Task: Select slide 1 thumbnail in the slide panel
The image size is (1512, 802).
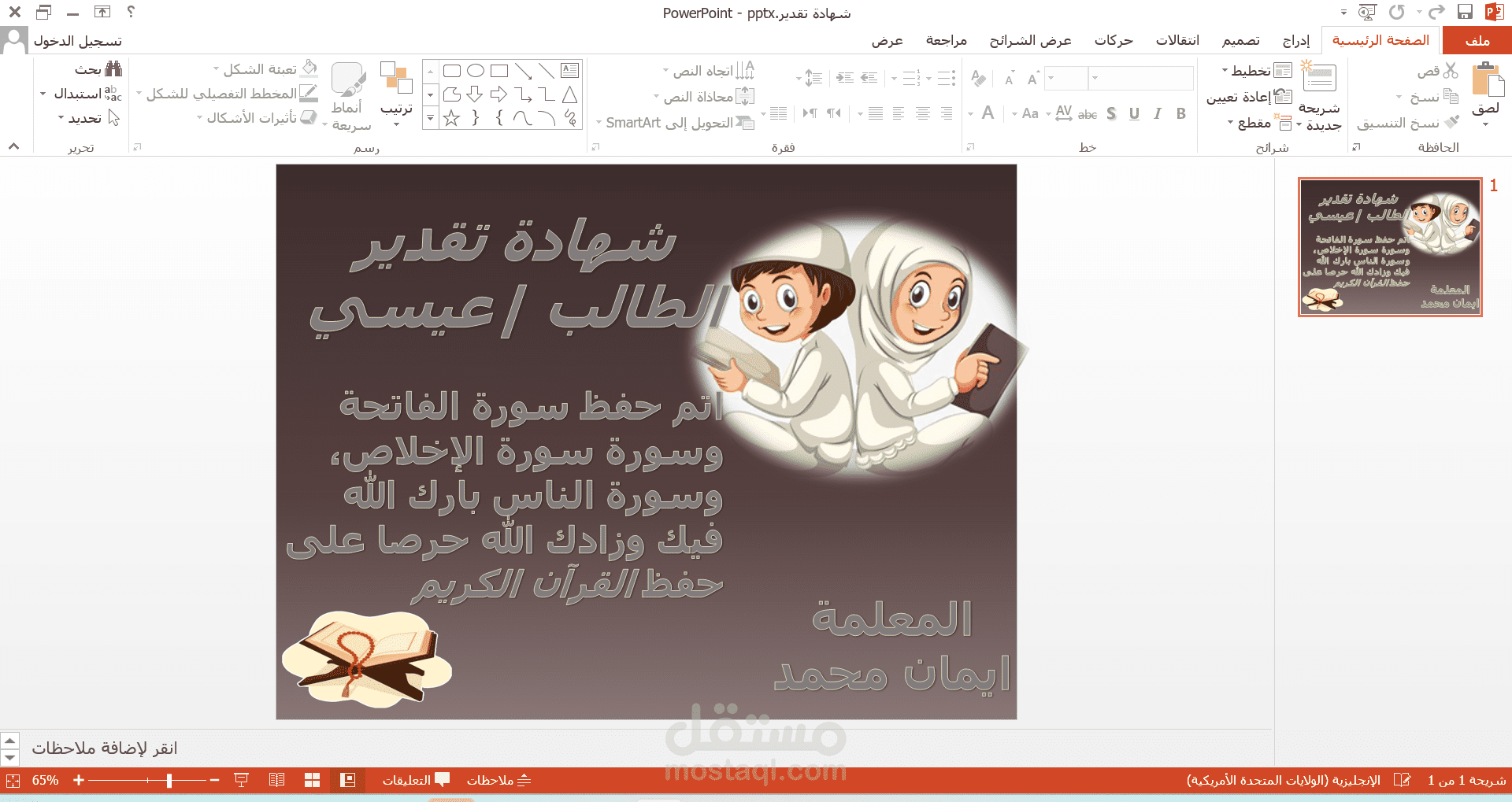Action: pyautogui.click(x=1391, y=246)
